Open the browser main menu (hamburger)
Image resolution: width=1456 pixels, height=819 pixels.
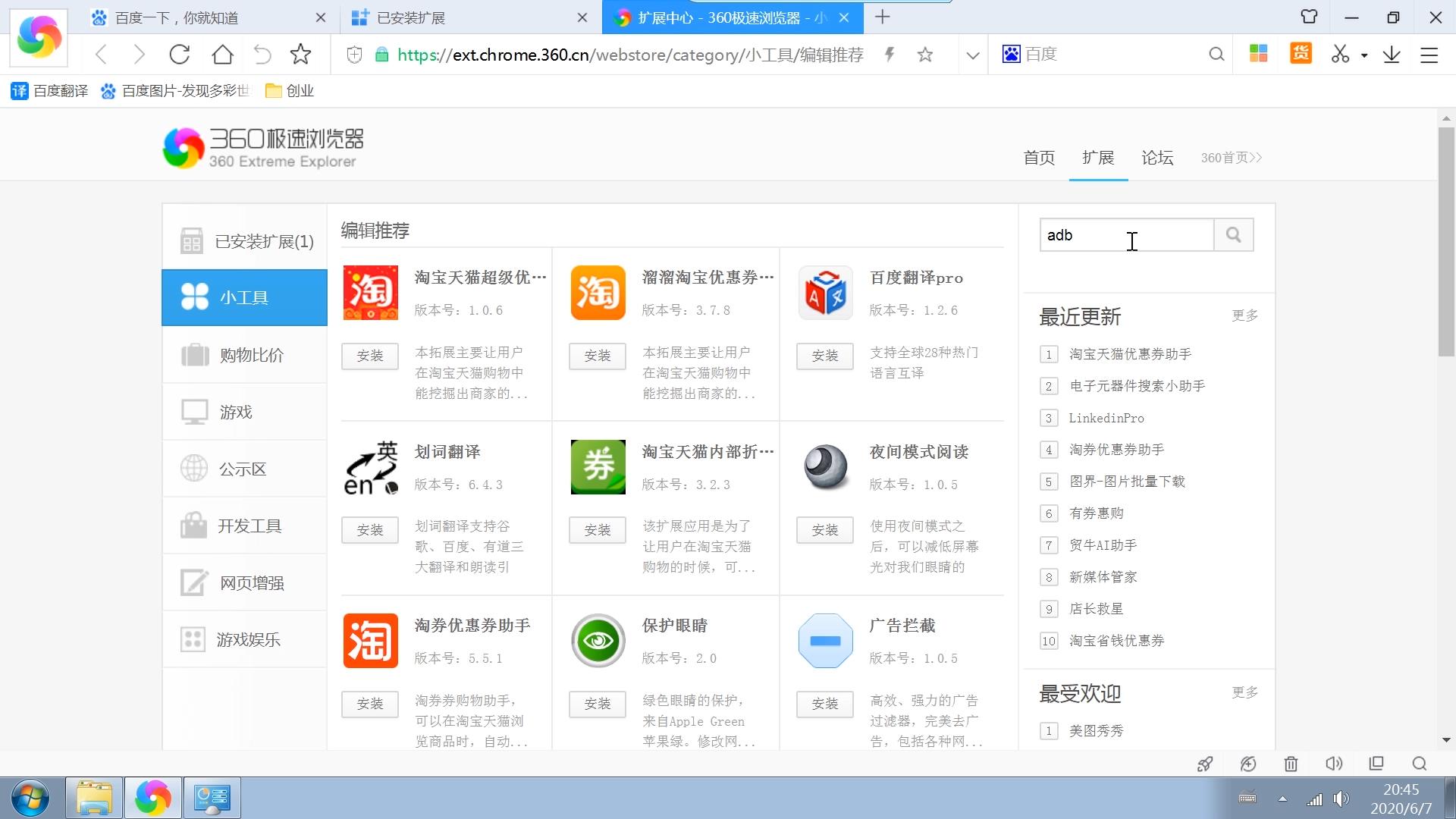click(x=1429, y=54)
